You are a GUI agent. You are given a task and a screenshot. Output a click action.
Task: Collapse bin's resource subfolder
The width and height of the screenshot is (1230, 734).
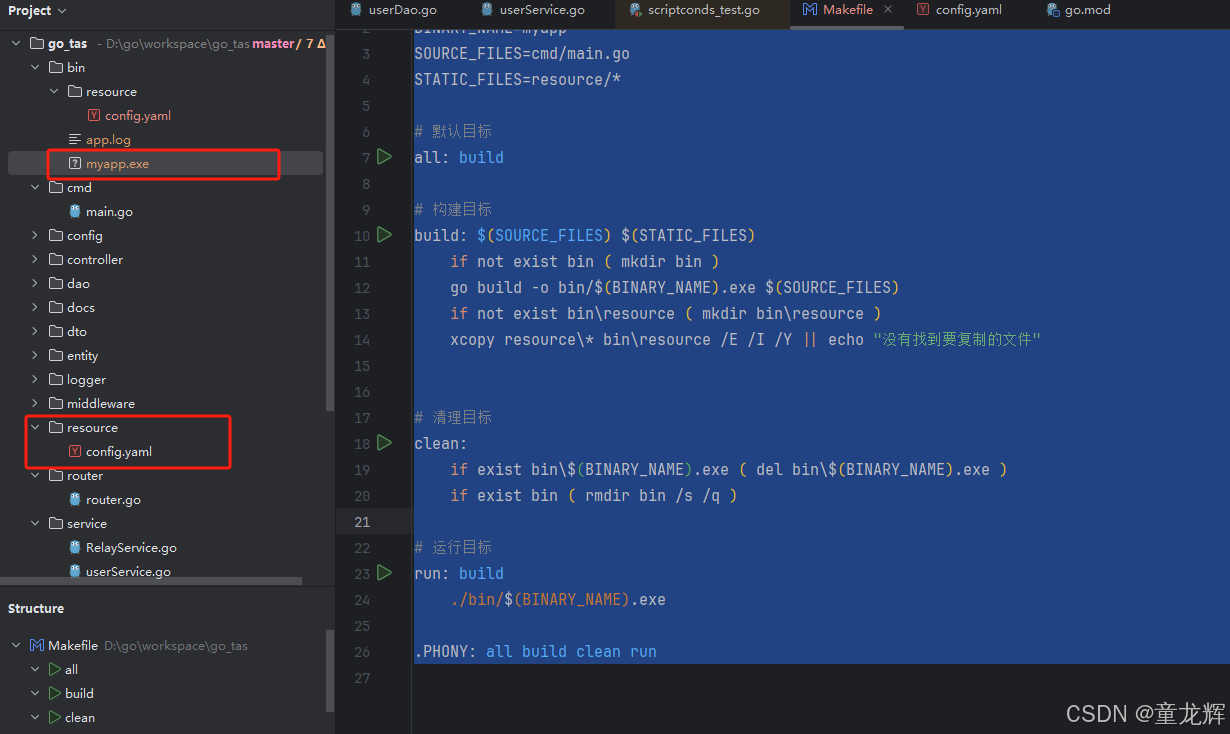[x=54, y=92]
